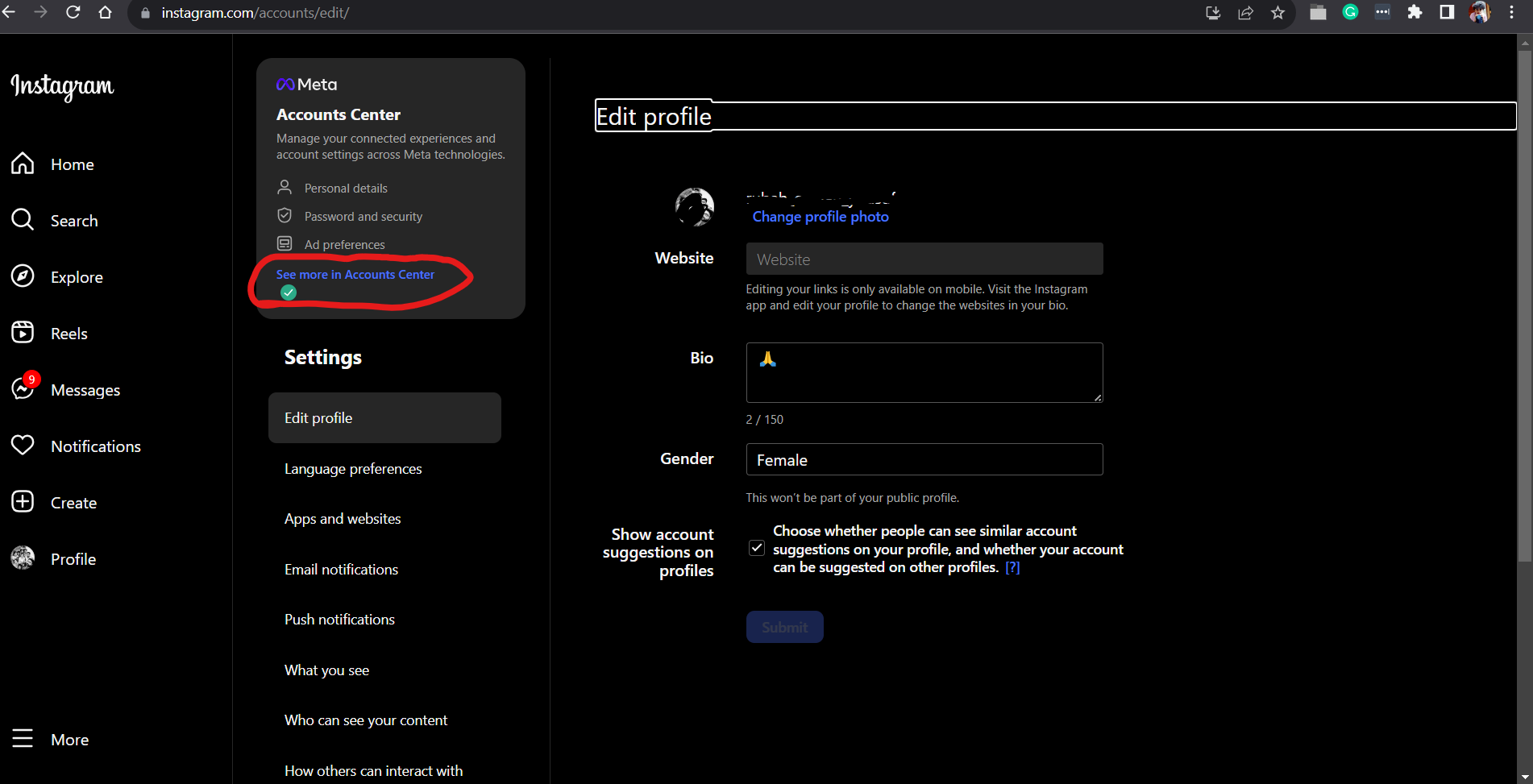Screen dimensions: 1533x784
Task: Click See more in Accounts Center
Action: [x=355, y=275]
